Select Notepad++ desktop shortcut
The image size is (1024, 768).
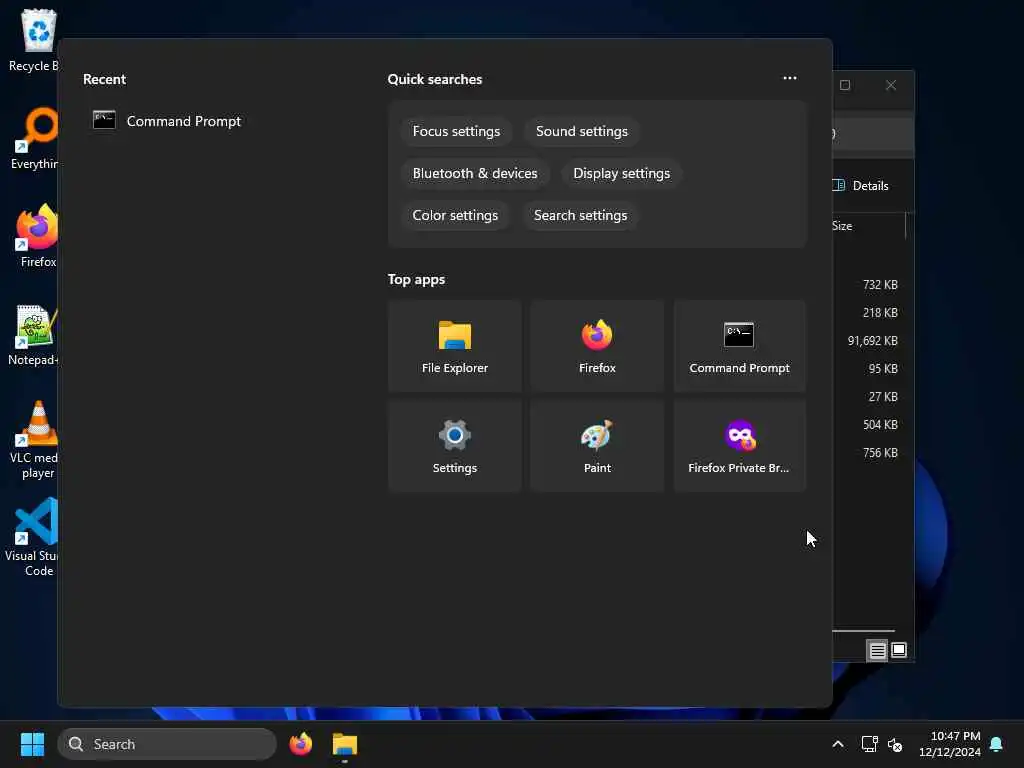(x=34, y=334)
